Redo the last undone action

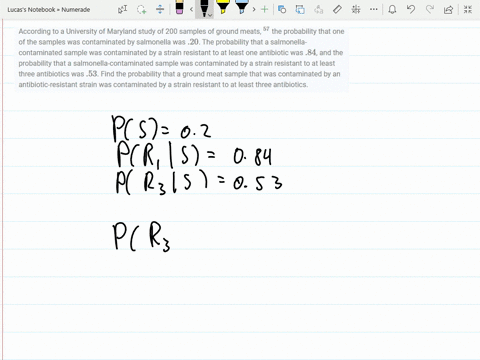click(430, 9)
